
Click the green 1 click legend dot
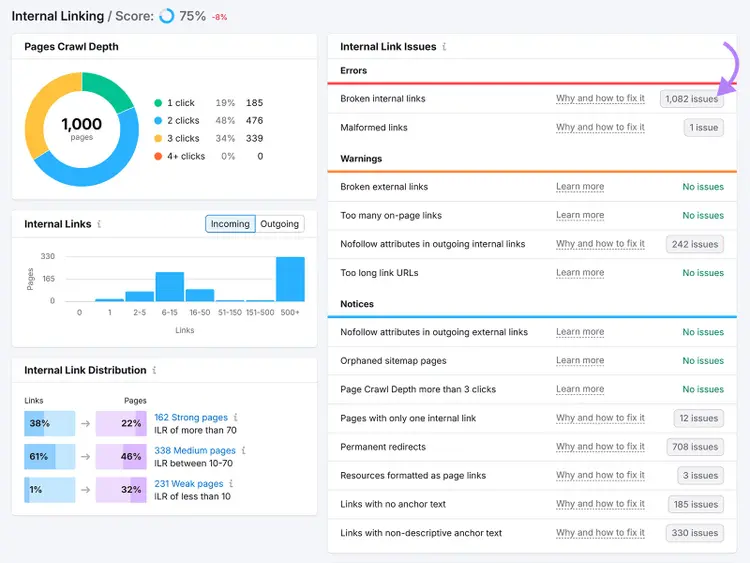[158, 103]
